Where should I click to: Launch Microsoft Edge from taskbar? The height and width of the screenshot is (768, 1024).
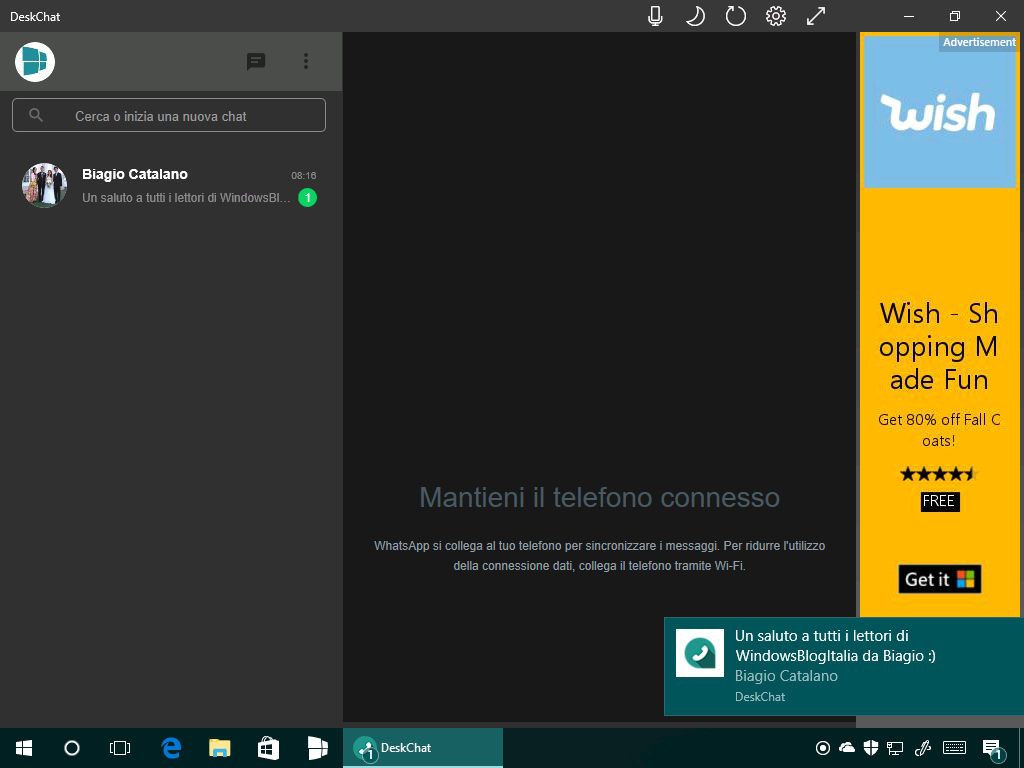point(171,748)
